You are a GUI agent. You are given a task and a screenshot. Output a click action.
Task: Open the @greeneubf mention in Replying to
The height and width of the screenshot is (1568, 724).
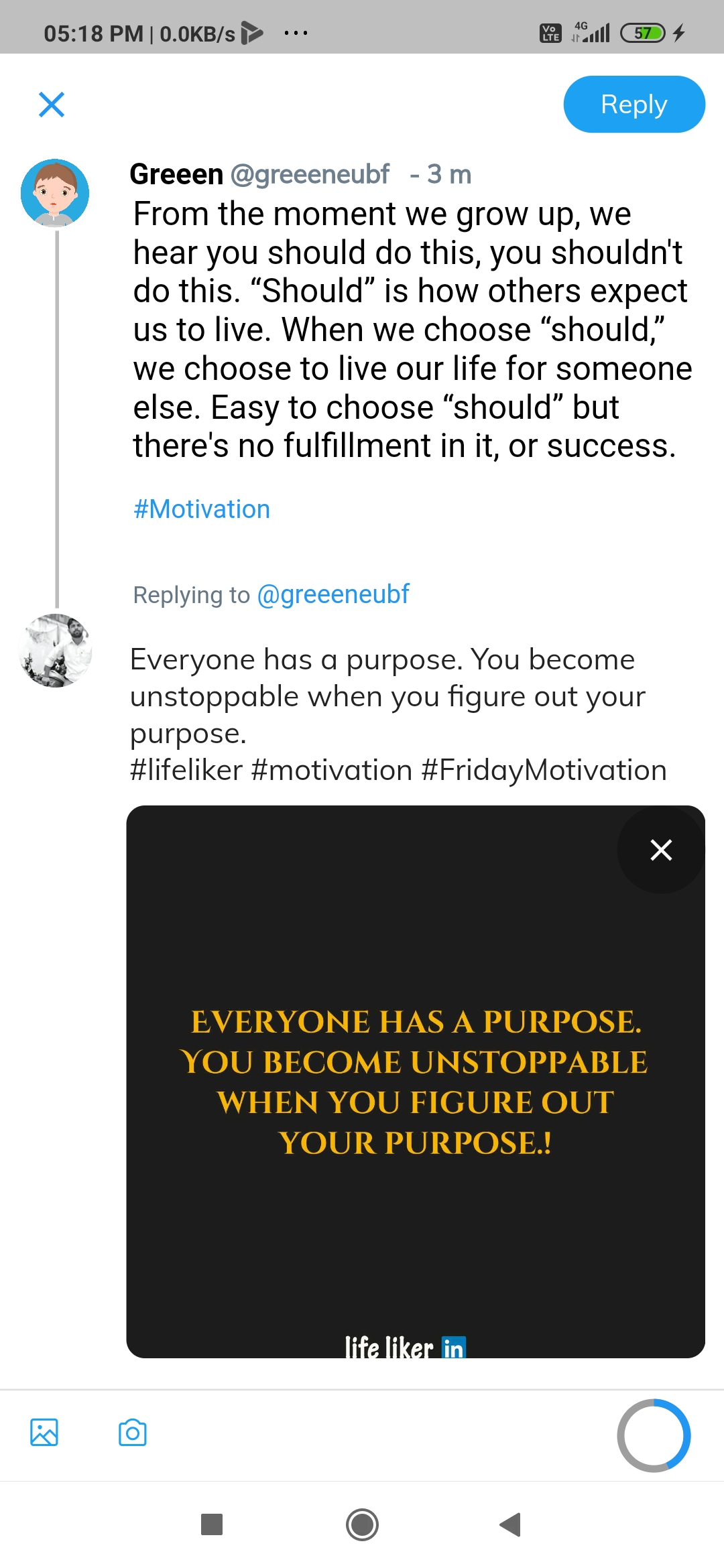(333, 594)
